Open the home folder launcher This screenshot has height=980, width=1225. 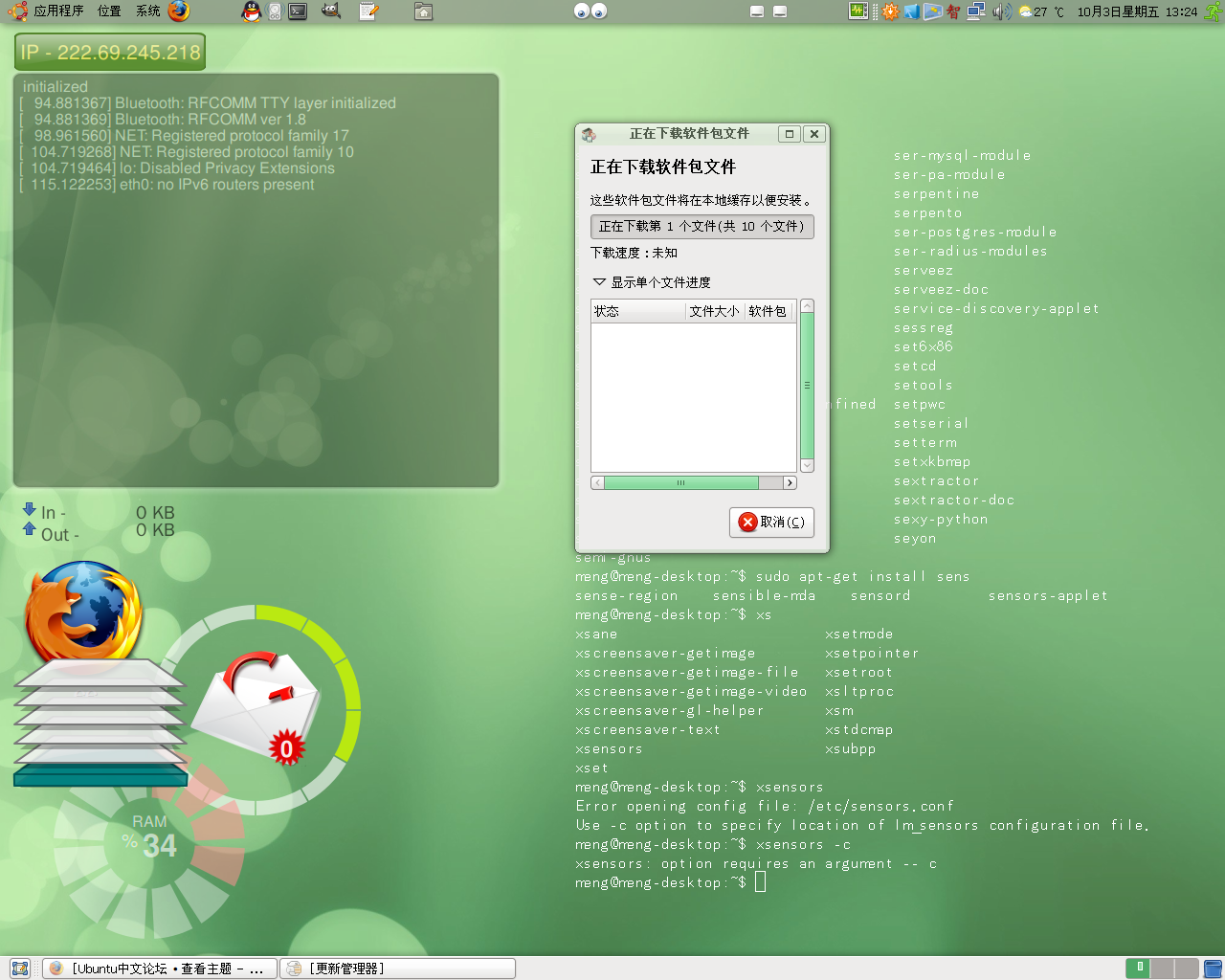(424, 11)
